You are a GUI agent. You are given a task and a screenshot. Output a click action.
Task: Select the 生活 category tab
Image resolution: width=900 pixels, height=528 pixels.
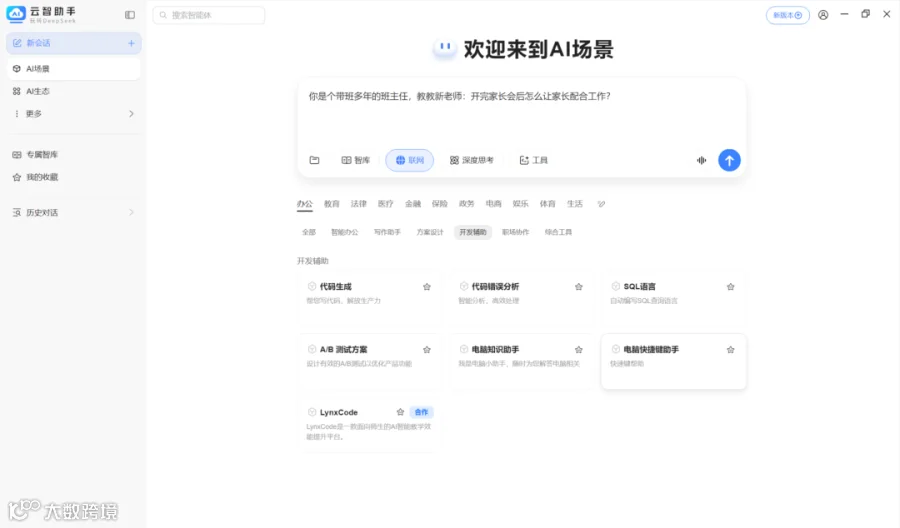coord(575,204)
